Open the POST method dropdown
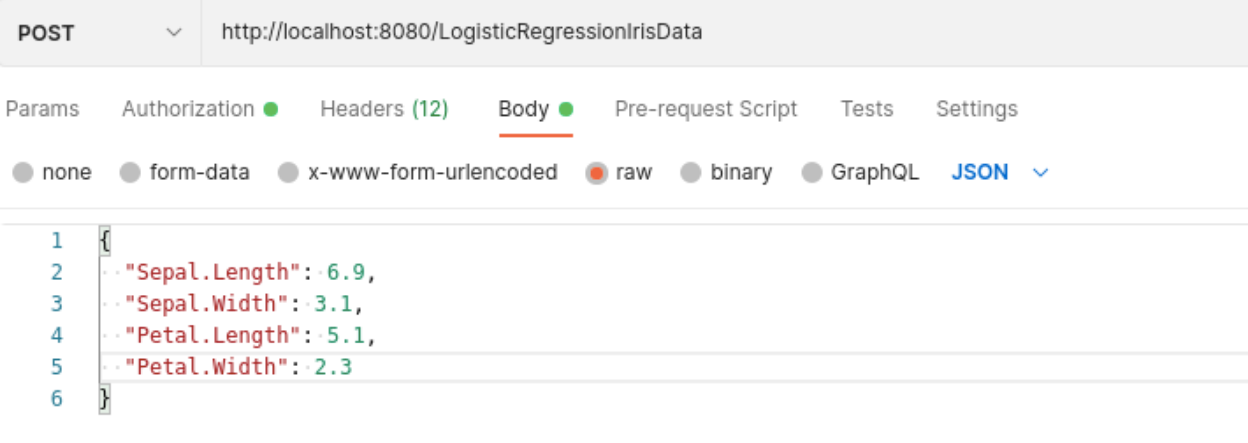The width and height of the screenshot is (1248, 443). point(100,33)
